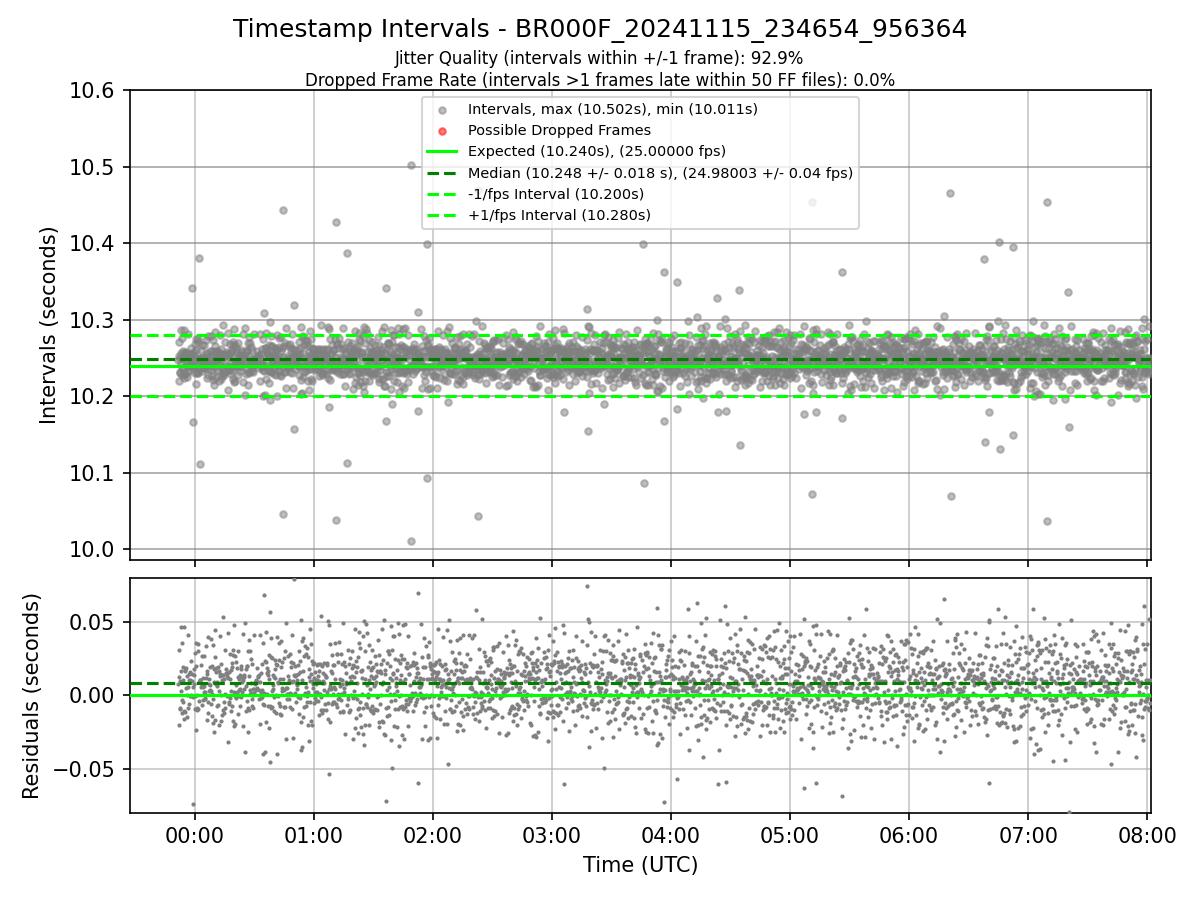Click the 04:00 time tick label

[670, 835]
